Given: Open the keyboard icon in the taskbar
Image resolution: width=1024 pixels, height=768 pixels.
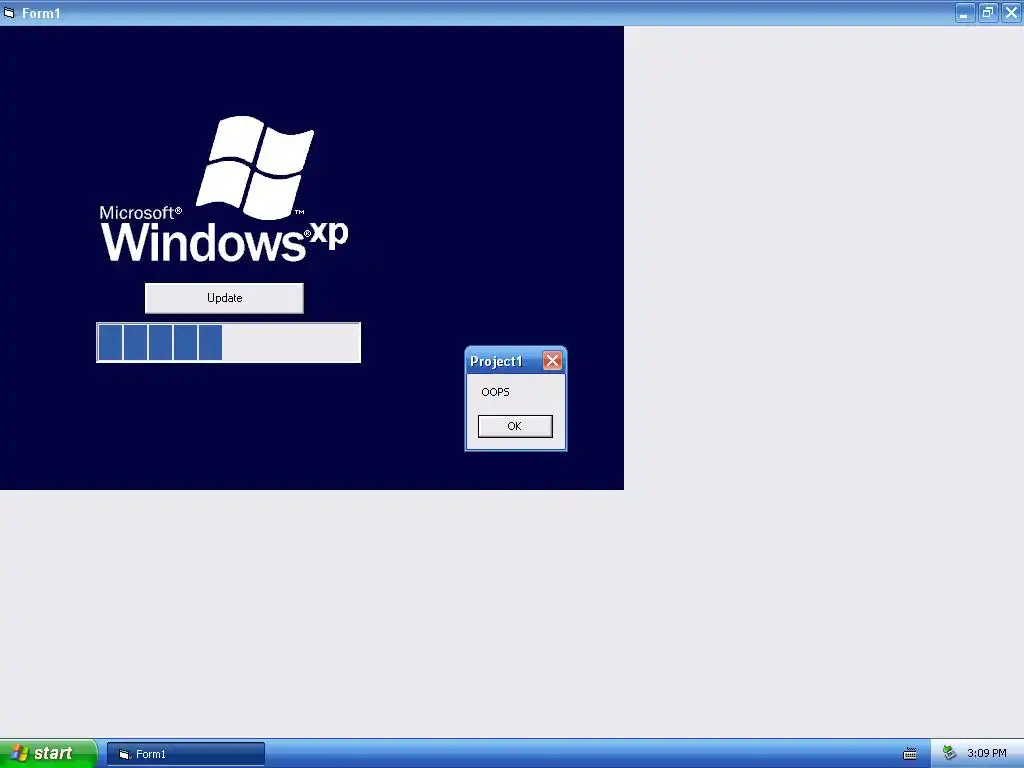Looking at the screenshot, I should 910,754.
